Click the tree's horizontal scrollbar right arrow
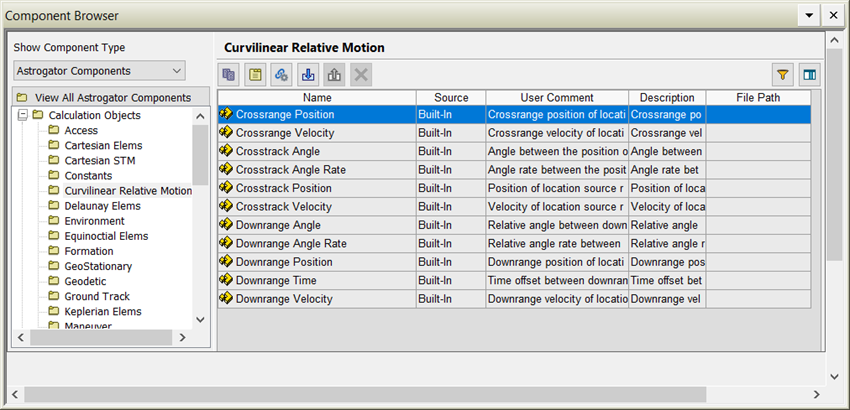 (x=182, y=339)
